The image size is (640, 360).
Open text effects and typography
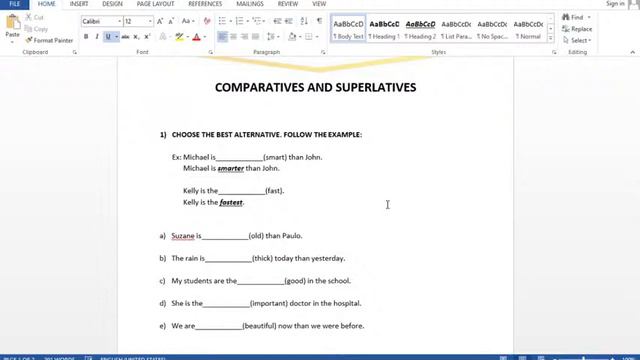pos(162,37)
